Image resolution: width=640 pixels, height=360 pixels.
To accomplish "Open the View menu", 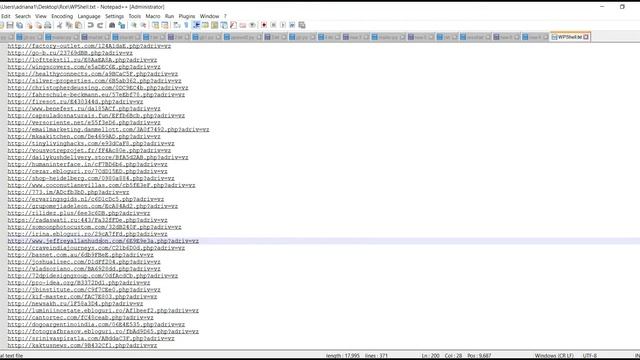I will 41,16.
